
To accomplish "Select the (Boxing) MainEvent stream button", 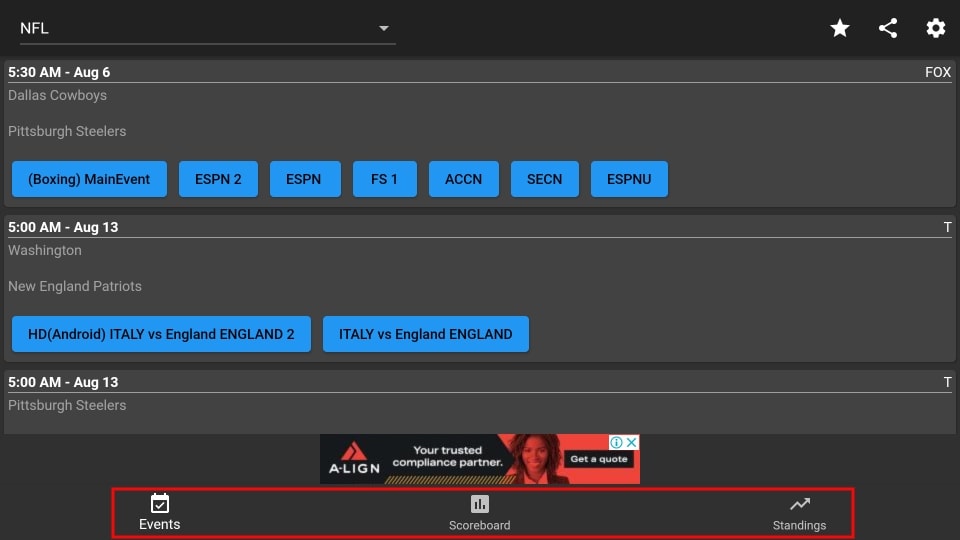I will point(89,179).
